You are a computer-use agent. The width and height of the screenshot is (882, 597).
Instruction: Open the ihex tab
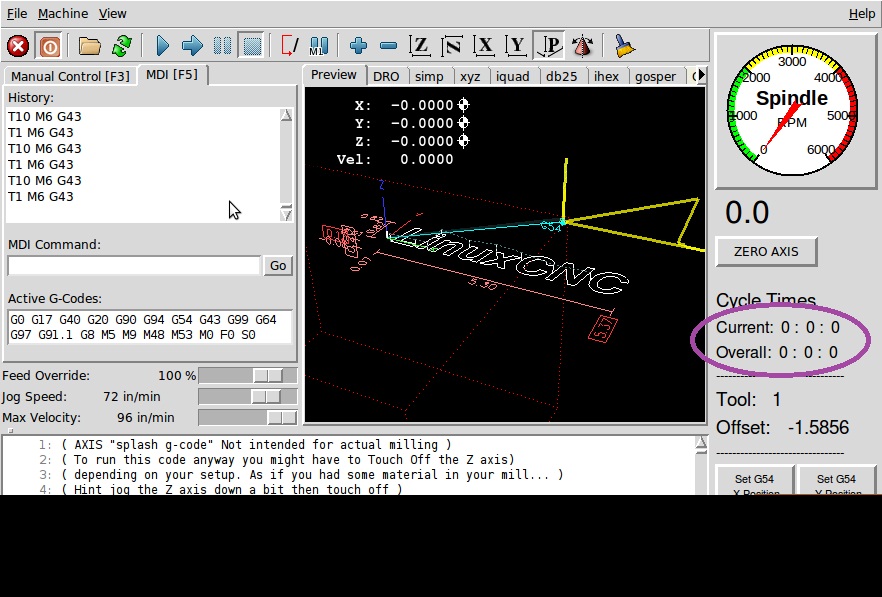coord(606,76)
